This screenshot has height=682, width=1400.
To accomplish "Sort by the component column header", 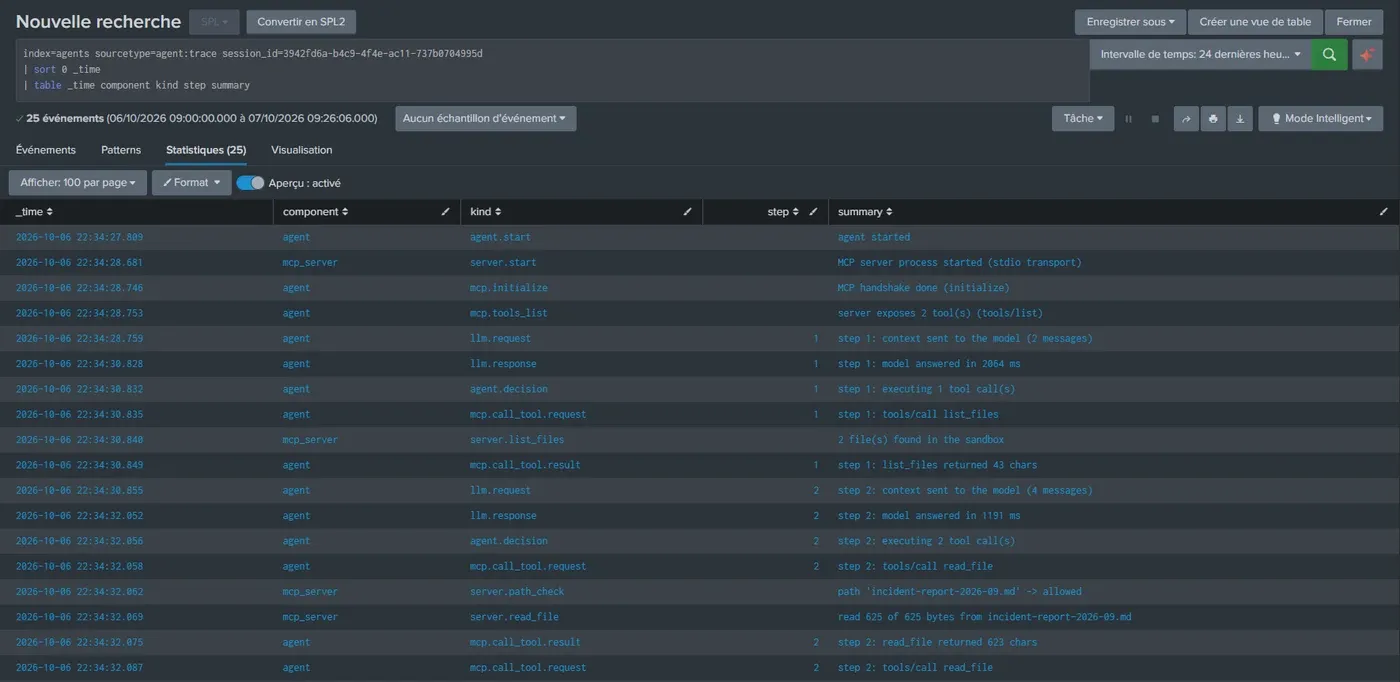I will click(316, 212).
